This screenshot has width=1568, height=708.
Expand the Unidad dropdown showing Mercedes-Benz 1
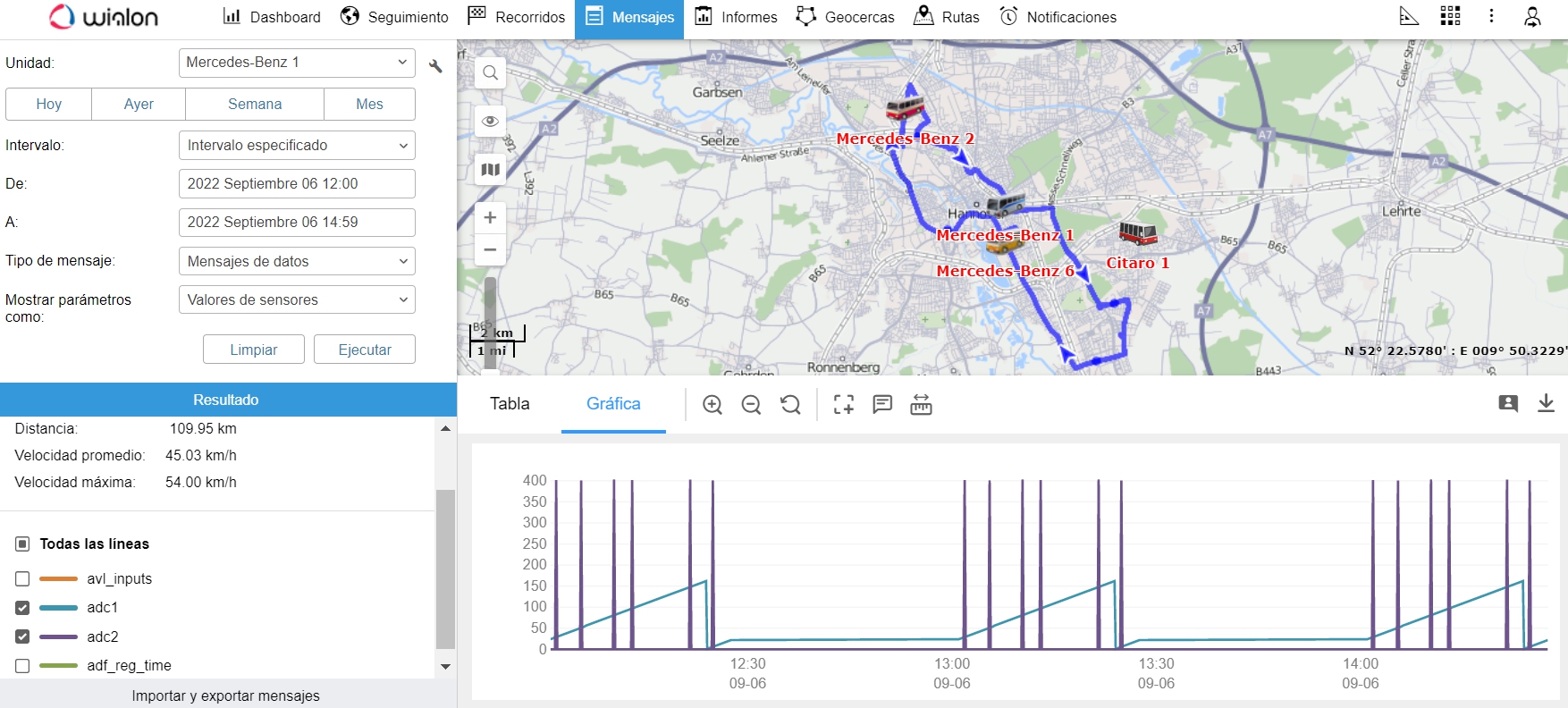click(297, 63)
